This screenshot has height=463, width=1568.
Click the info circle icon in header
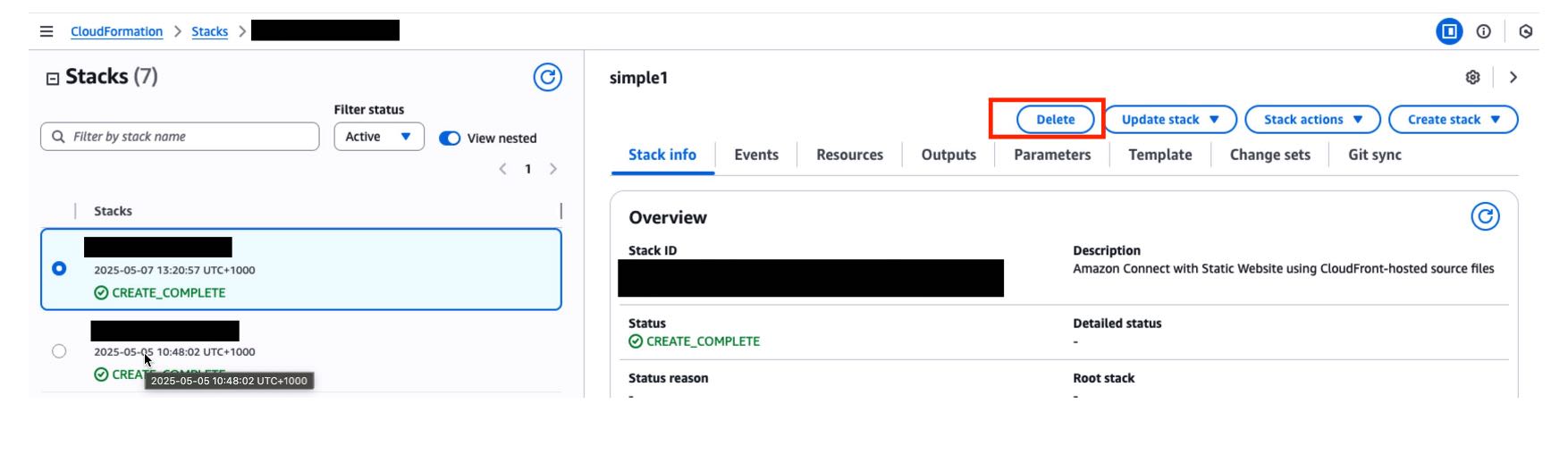(1483, 31)
